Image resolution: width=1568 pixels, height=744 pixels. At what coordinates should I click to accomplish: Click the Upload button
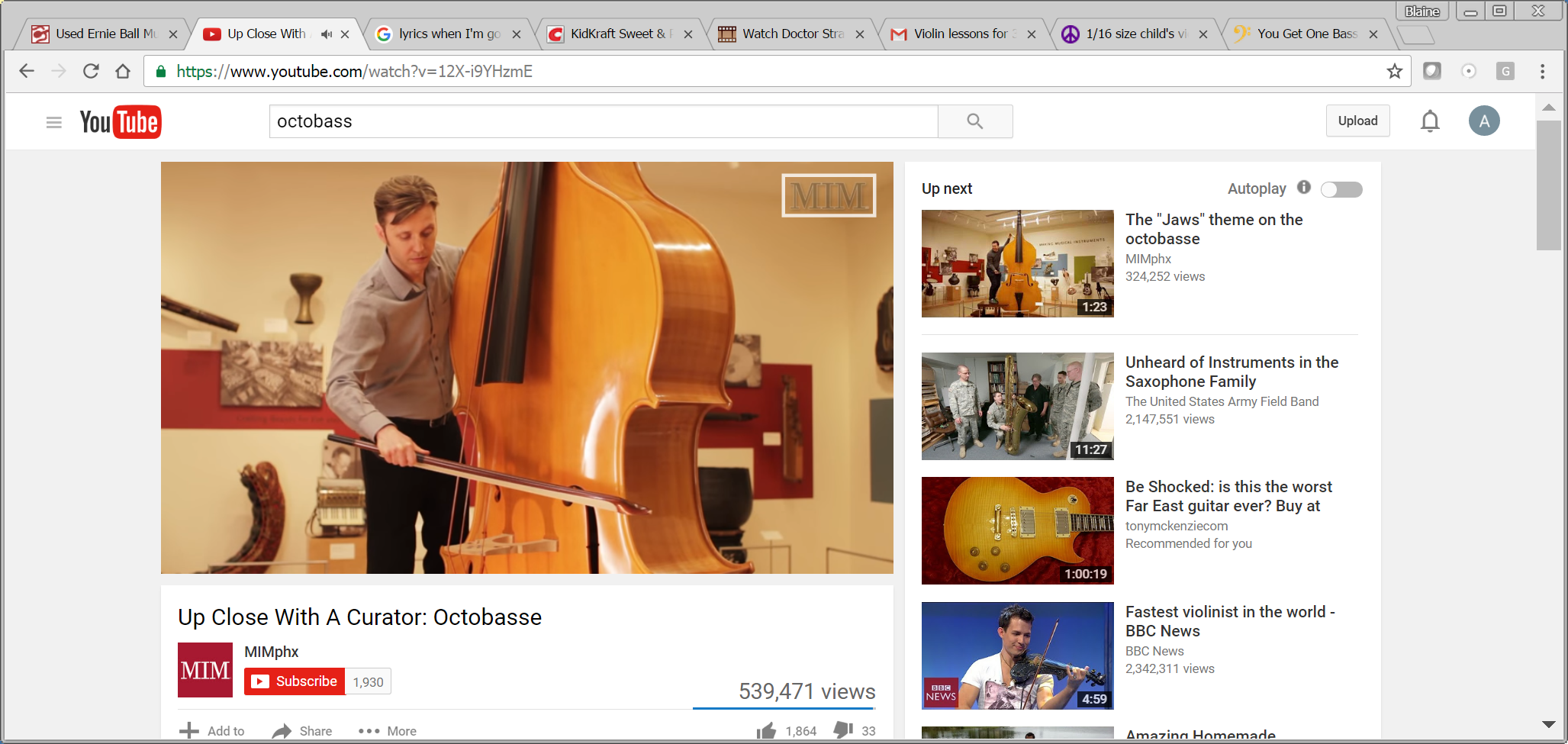click(1358, 121)
